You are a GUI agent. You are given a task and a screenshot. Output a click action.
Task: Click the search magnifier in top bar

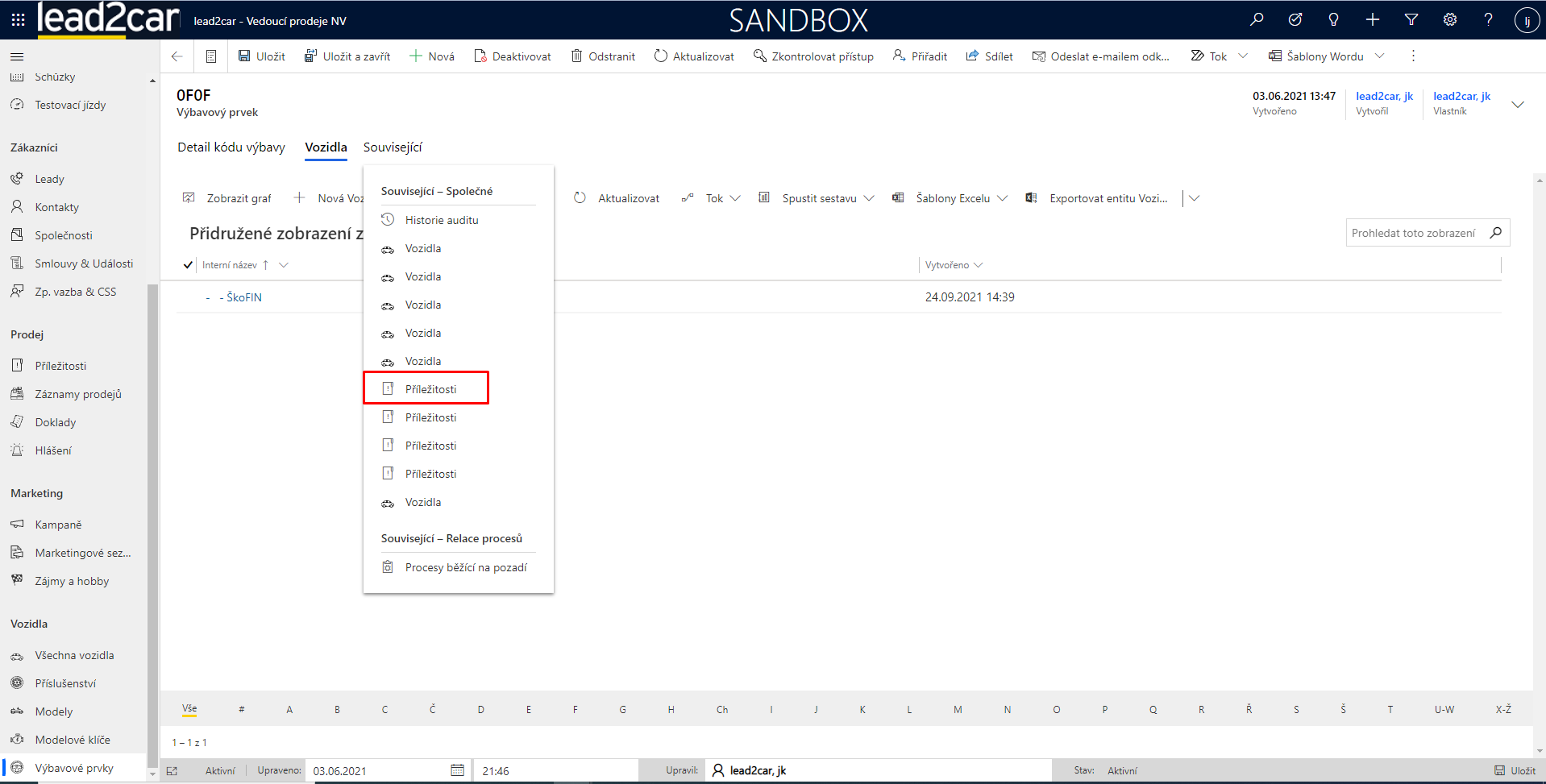coord(1257,19)
